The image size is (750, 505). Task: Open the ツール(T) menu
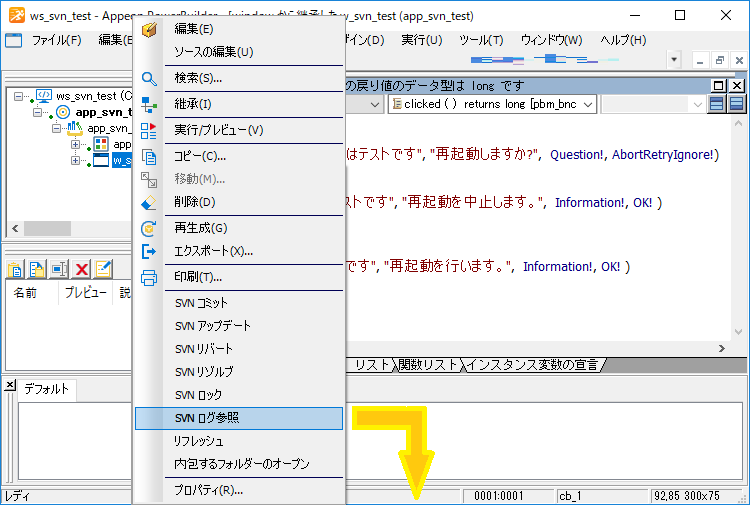[481, 40]
